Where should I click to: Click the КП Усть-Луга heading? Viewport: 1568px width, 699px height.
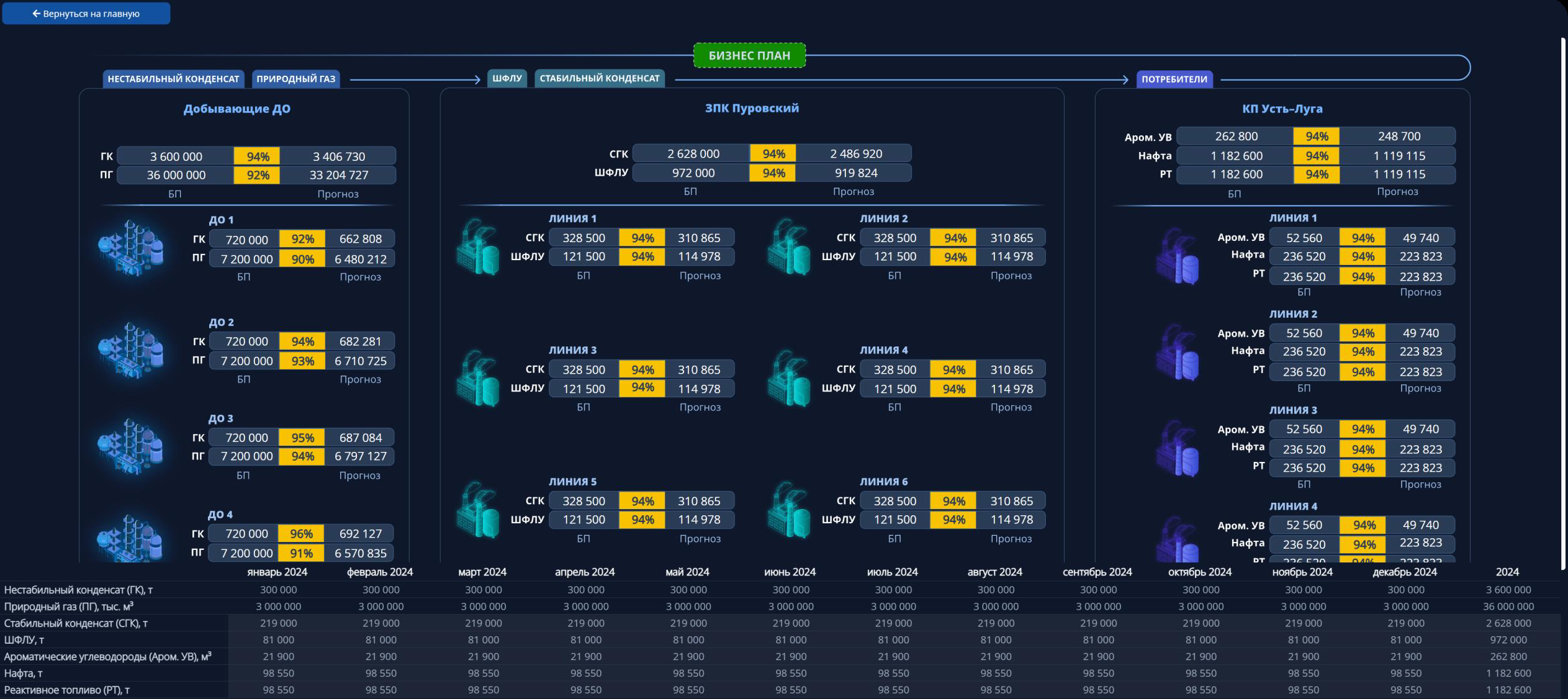[x=1282, y=109]
